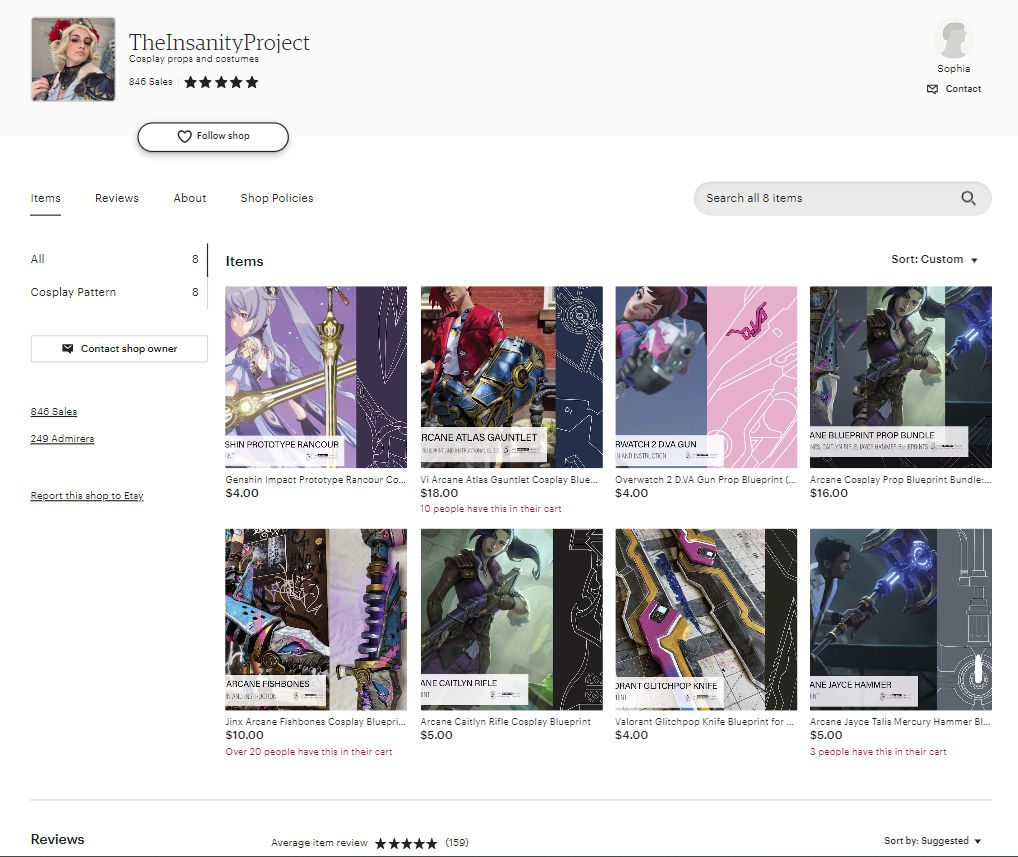This screenshot has height=857, width=1018.
Task: Select the All category filter
Action: tap(114, 259)
